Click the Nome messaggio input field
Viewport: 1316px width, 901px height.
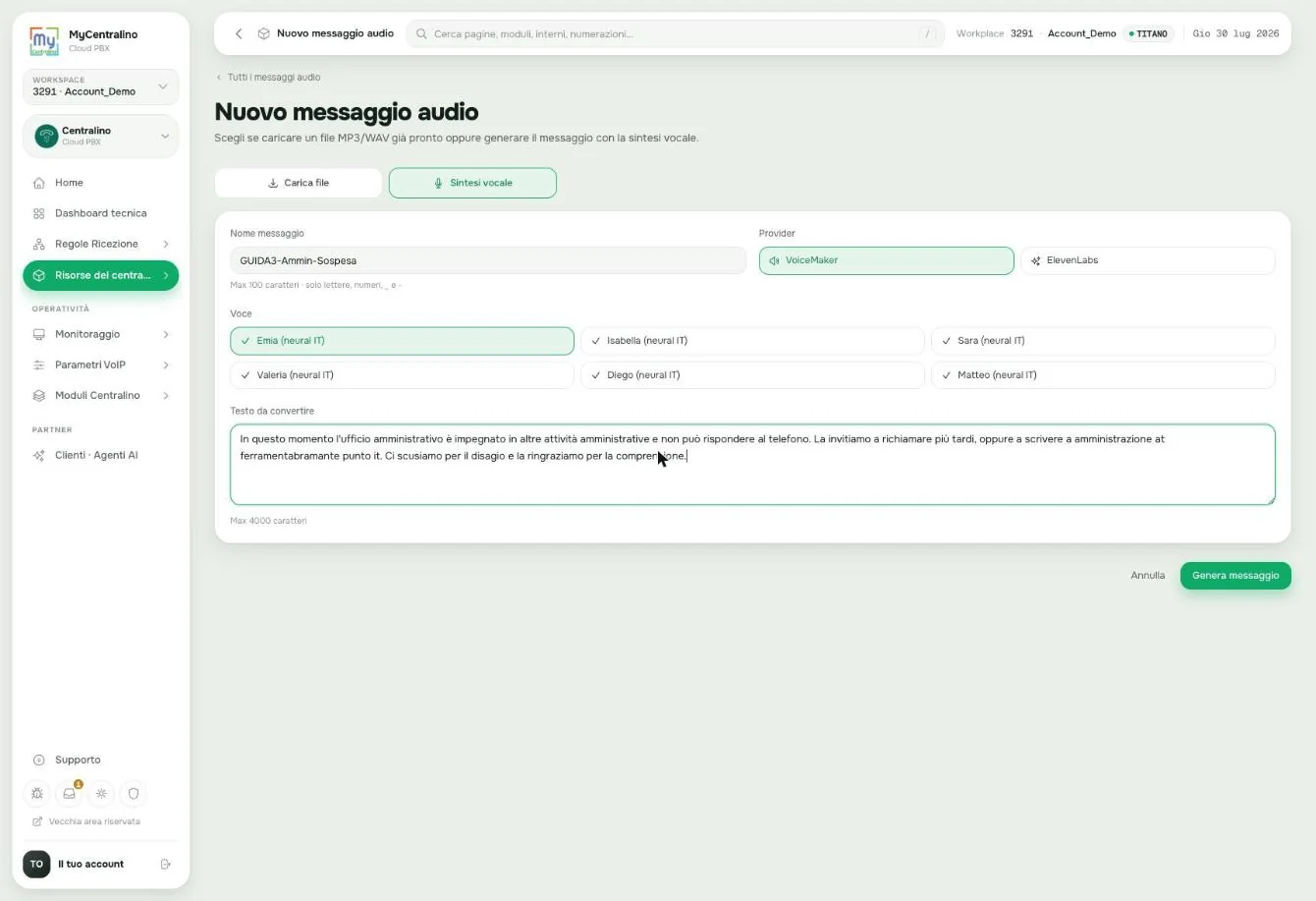pyautogui.click(x=488, y=260)
